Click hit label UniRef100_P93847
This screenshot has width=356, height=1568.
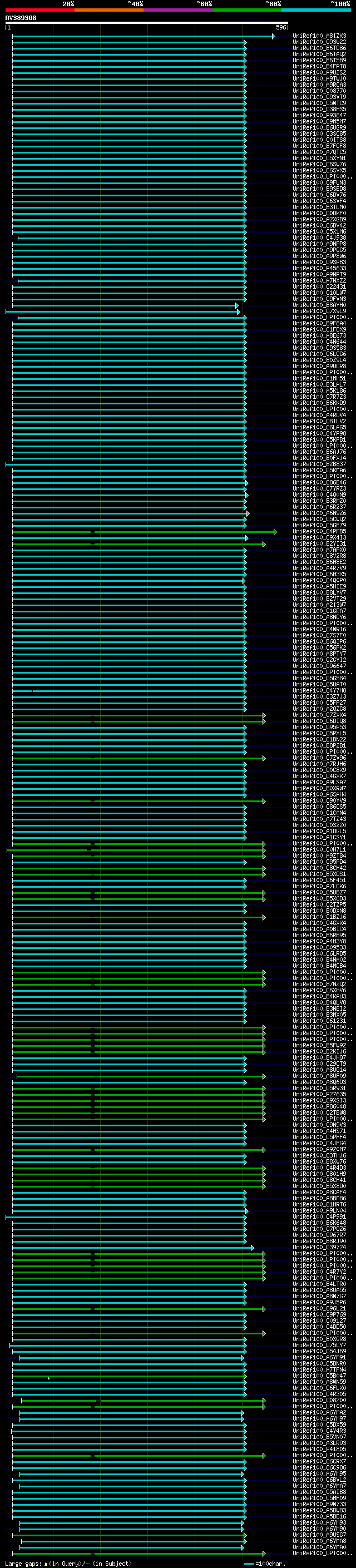[319, 116]
